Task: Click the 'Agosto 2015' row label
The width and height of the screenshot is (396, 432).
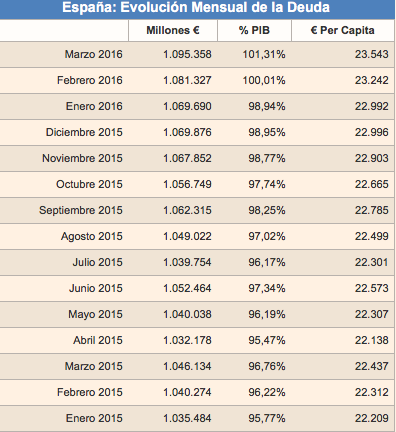Action: tap(92, 236)
